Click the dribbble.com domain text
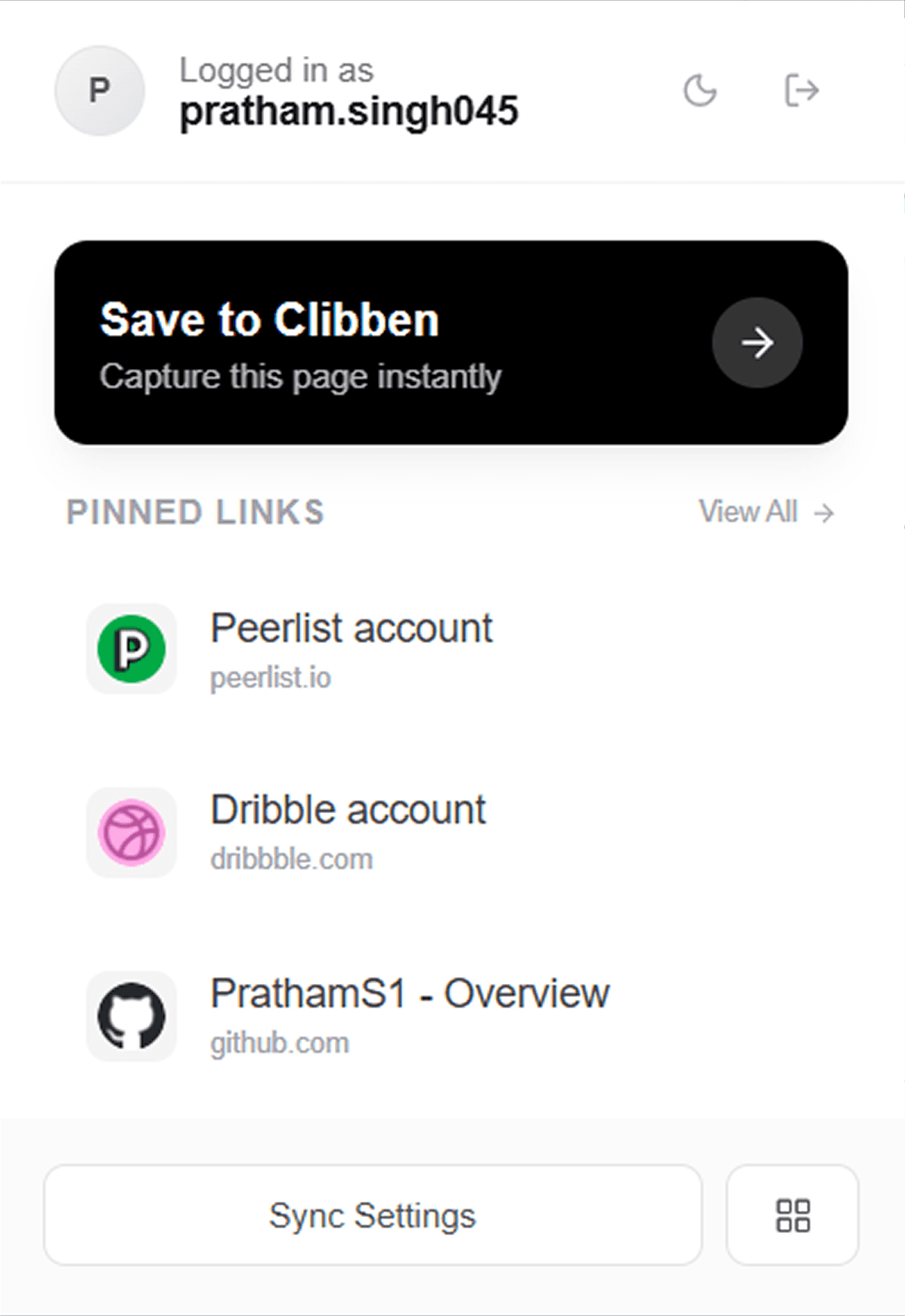The height and width of the screenshot is (1316, 905). [292, 859]
